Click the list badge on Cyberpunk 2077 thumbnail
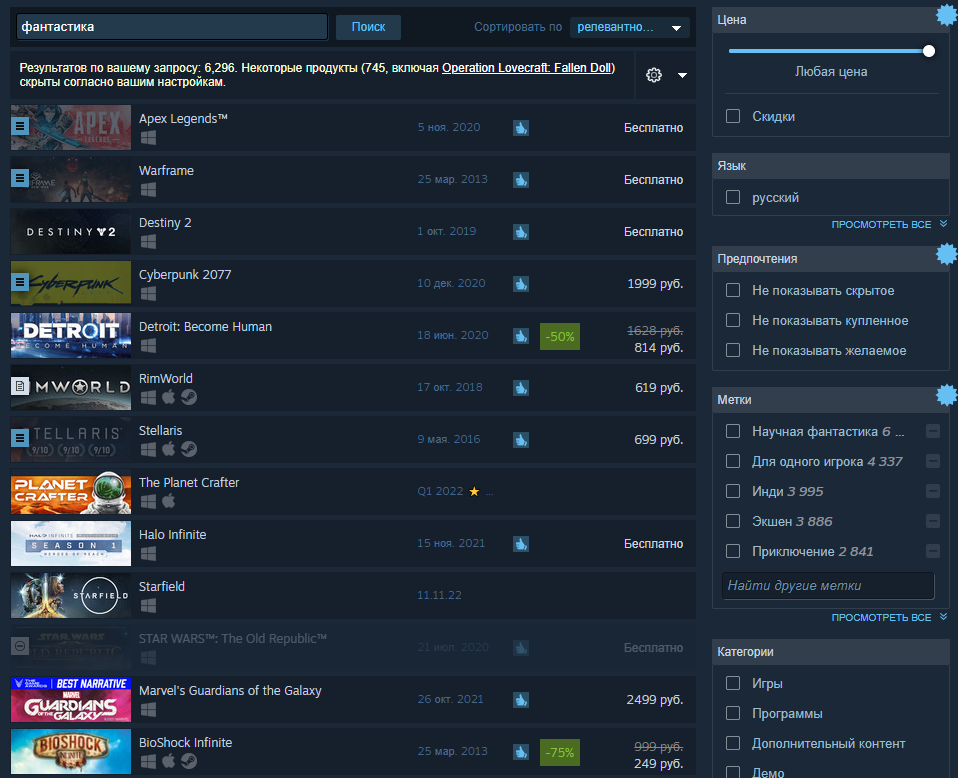 (x=20, y=282)
